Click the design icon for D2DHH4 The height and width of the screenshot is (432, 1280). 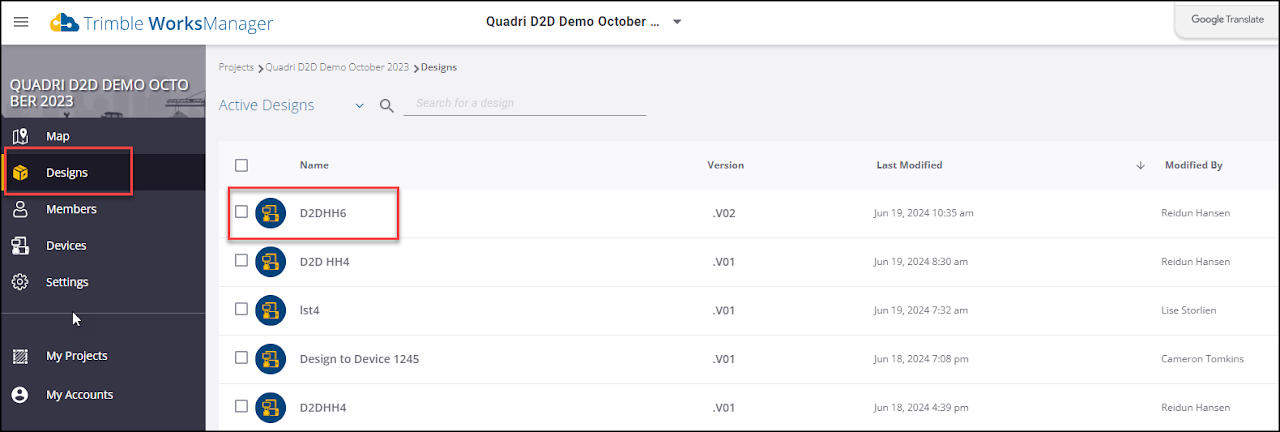tap(271, 407)
